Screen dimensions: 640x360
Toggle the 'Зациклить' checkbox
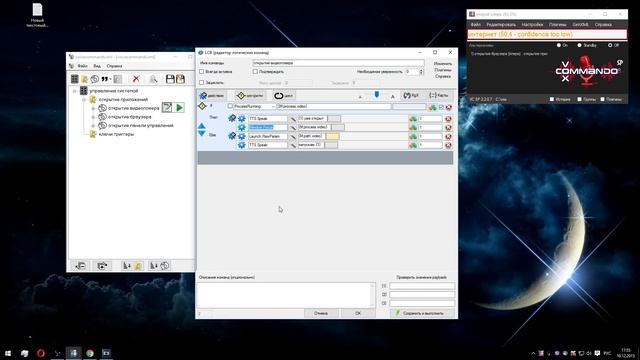point(202,82)
